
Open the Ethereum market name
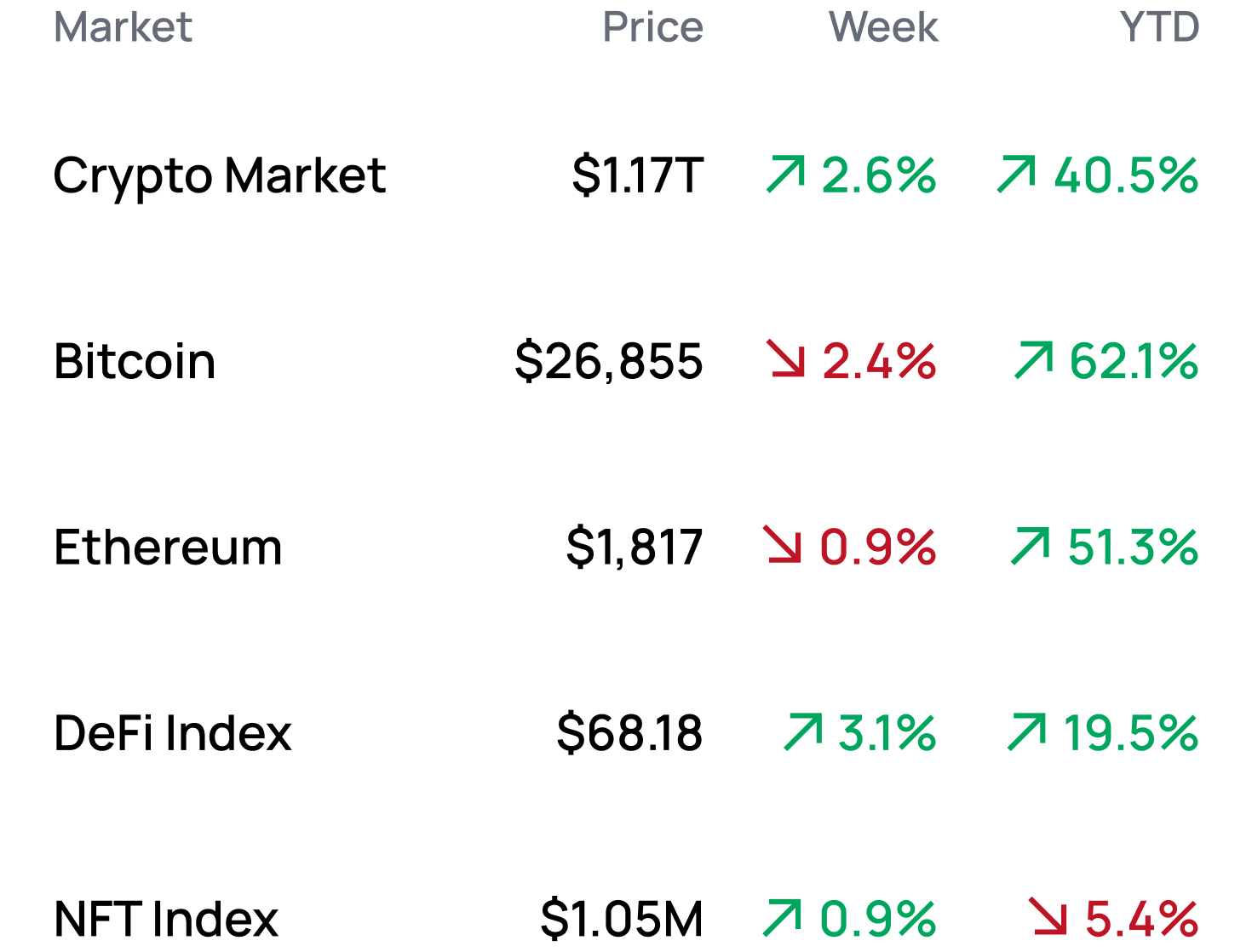(x=168, y=547)
